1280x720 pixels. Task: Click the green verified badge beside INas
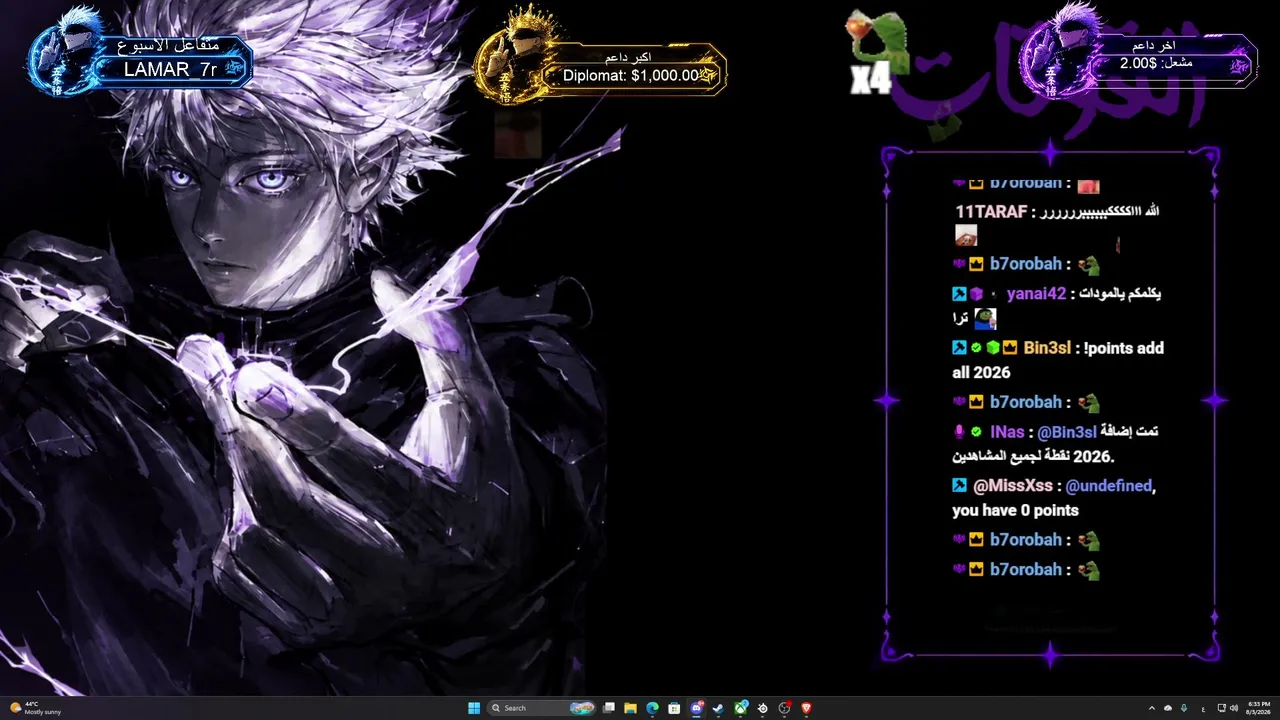(976, 432)
